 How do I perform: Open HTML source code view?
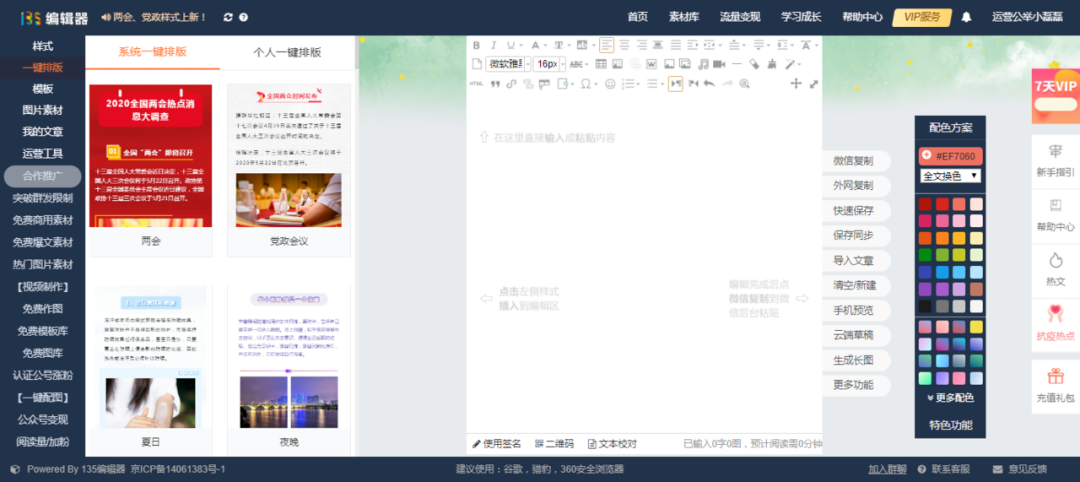(476, 84)
